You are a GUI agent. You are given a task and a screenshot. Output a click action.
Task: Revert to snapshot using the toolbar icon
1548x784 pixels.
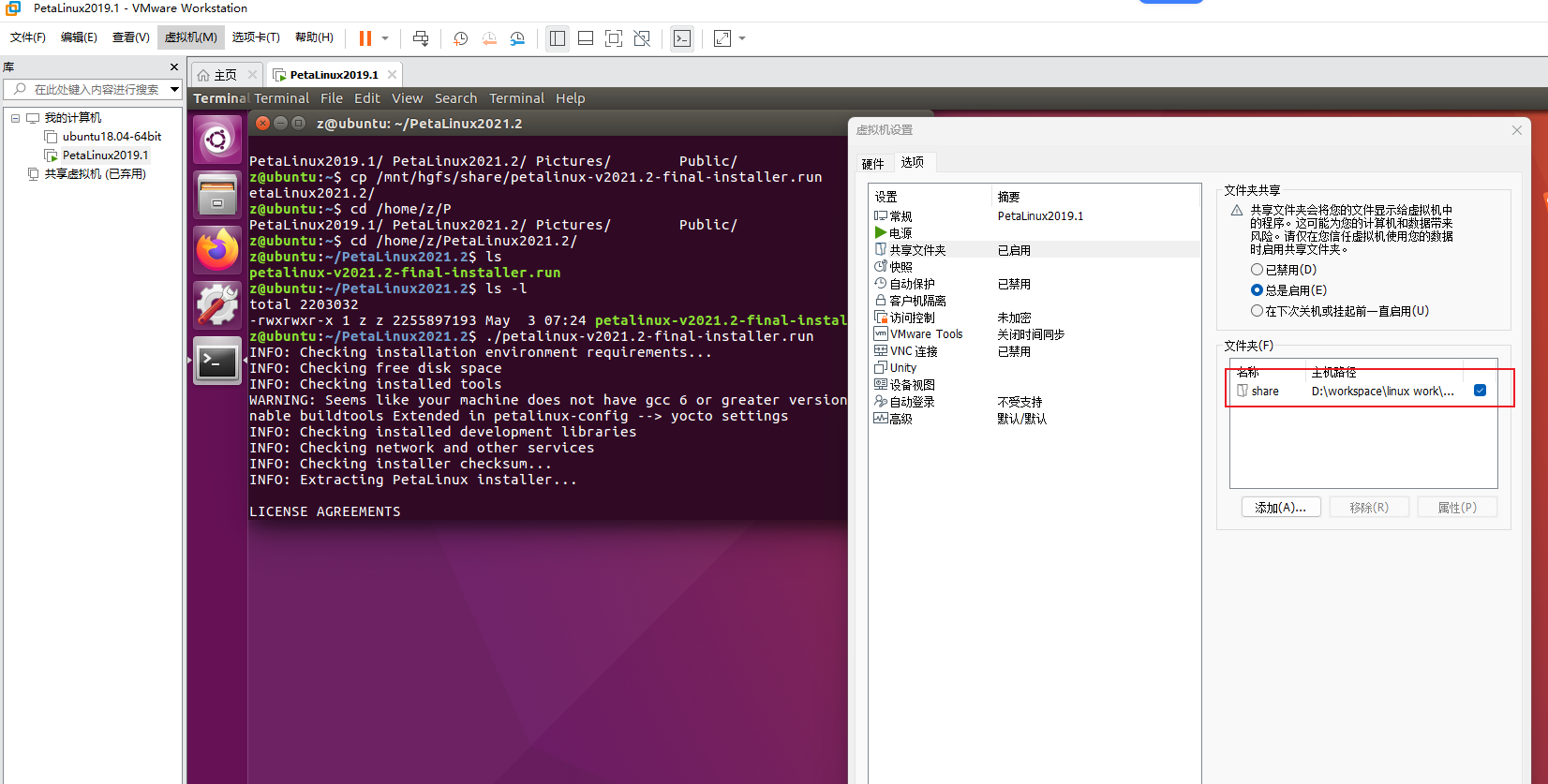coord(489,38)
